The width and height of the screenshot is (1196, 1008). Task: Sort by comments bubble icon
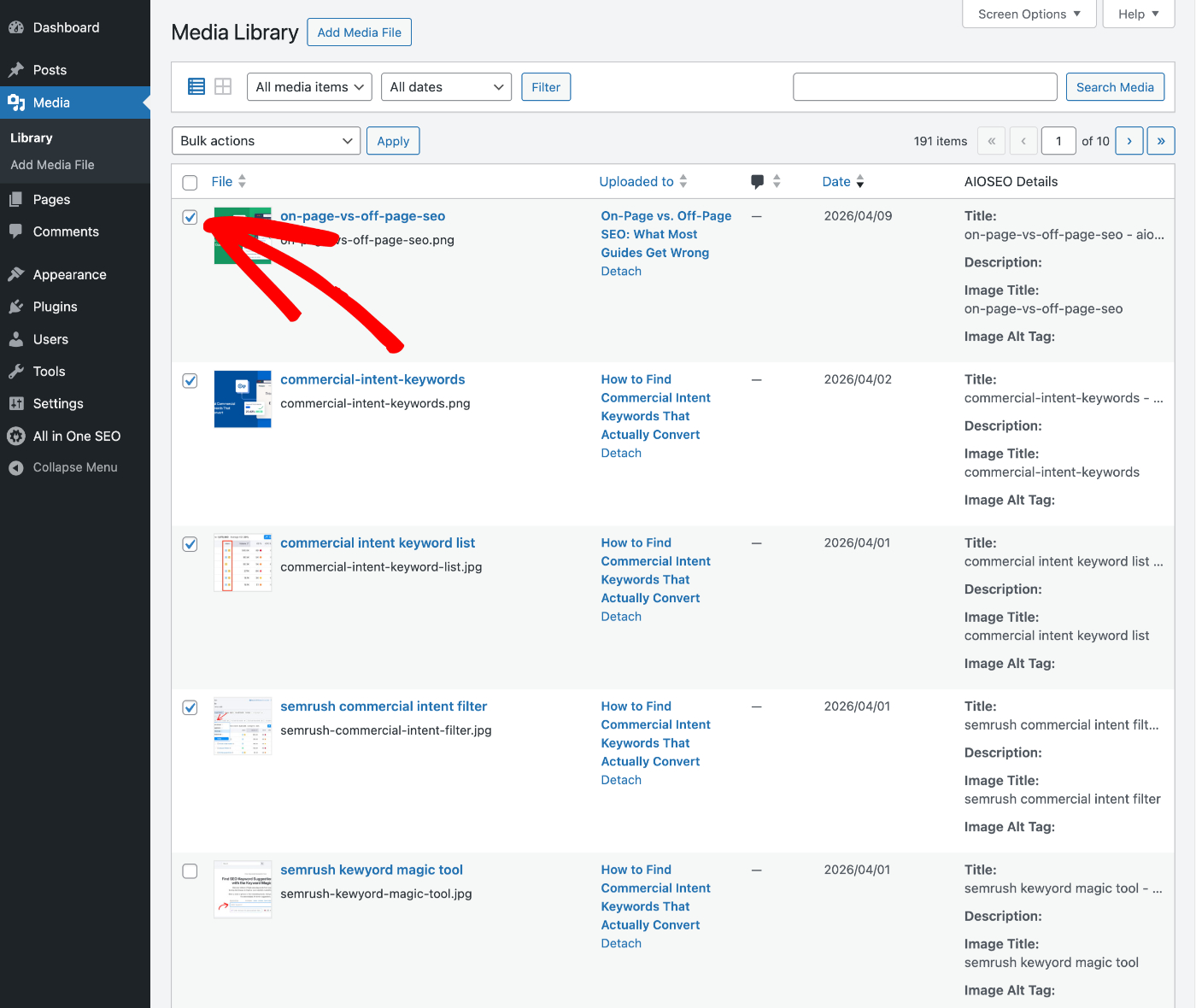pos(758,181)
